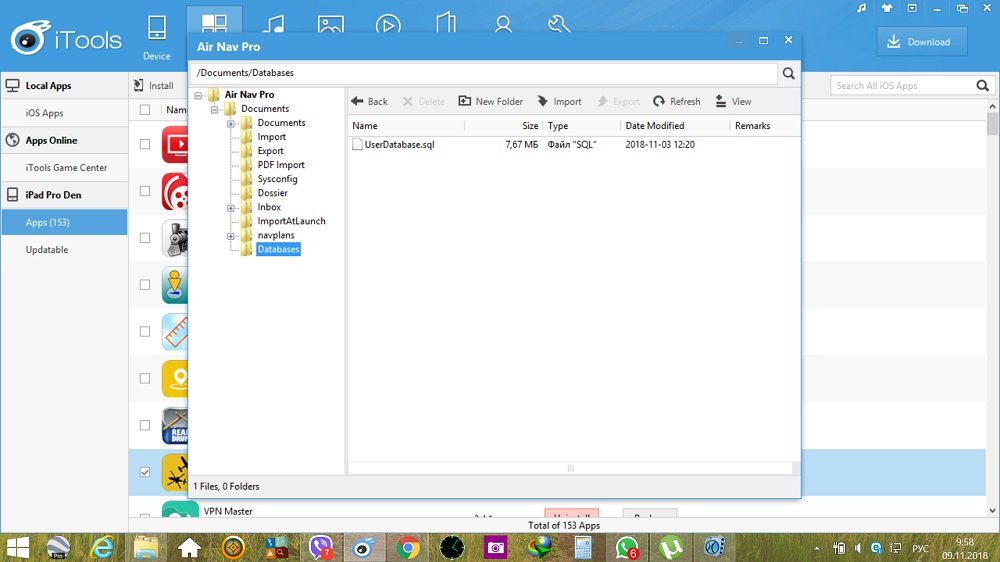The height and width of the screenshot is (562, 1000).
Task: Expand the Inbox folder node
Action: (x=231, y=208)
